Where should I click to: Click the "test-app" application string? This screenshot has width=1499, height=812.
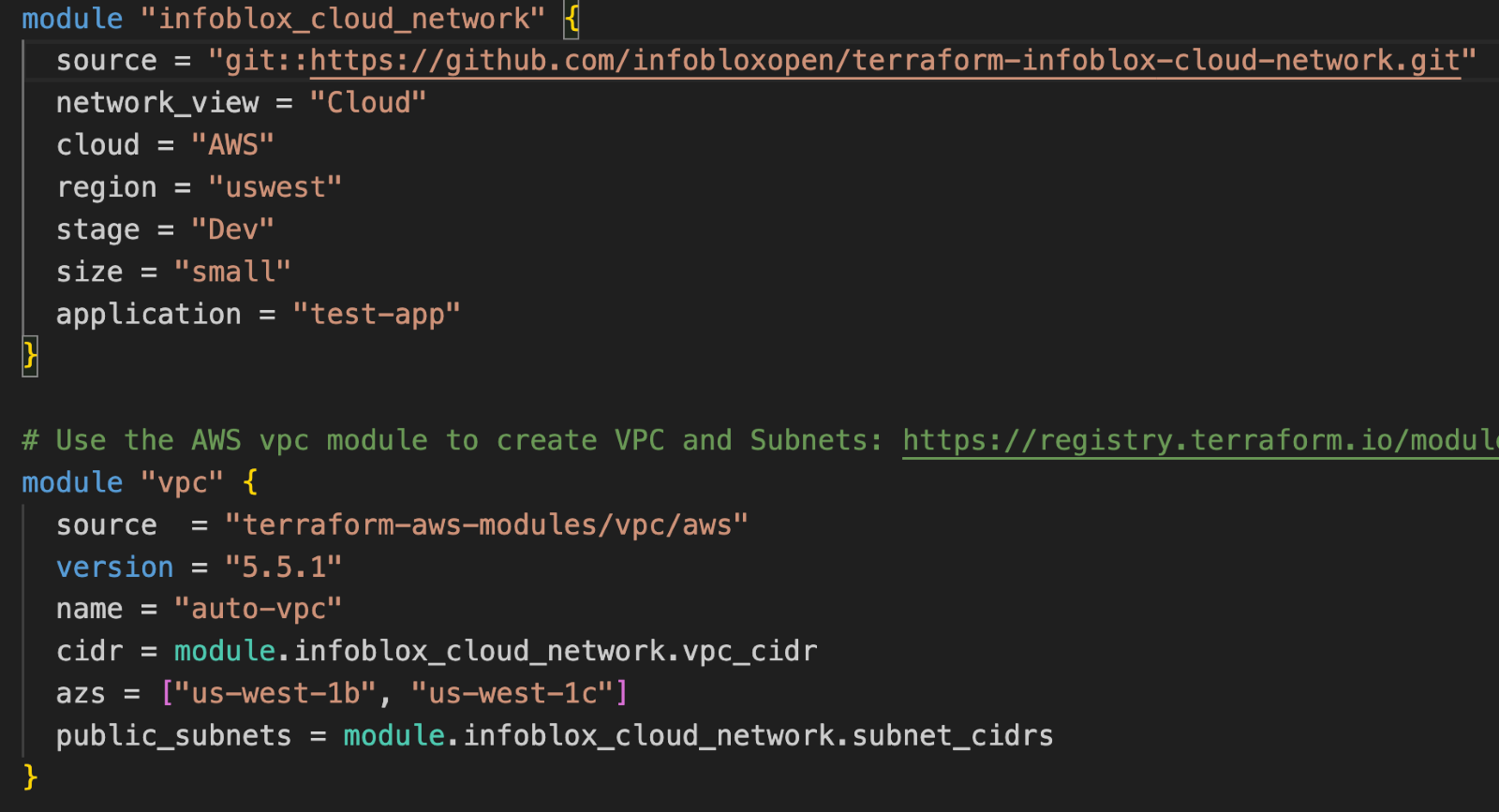(377, 315)
